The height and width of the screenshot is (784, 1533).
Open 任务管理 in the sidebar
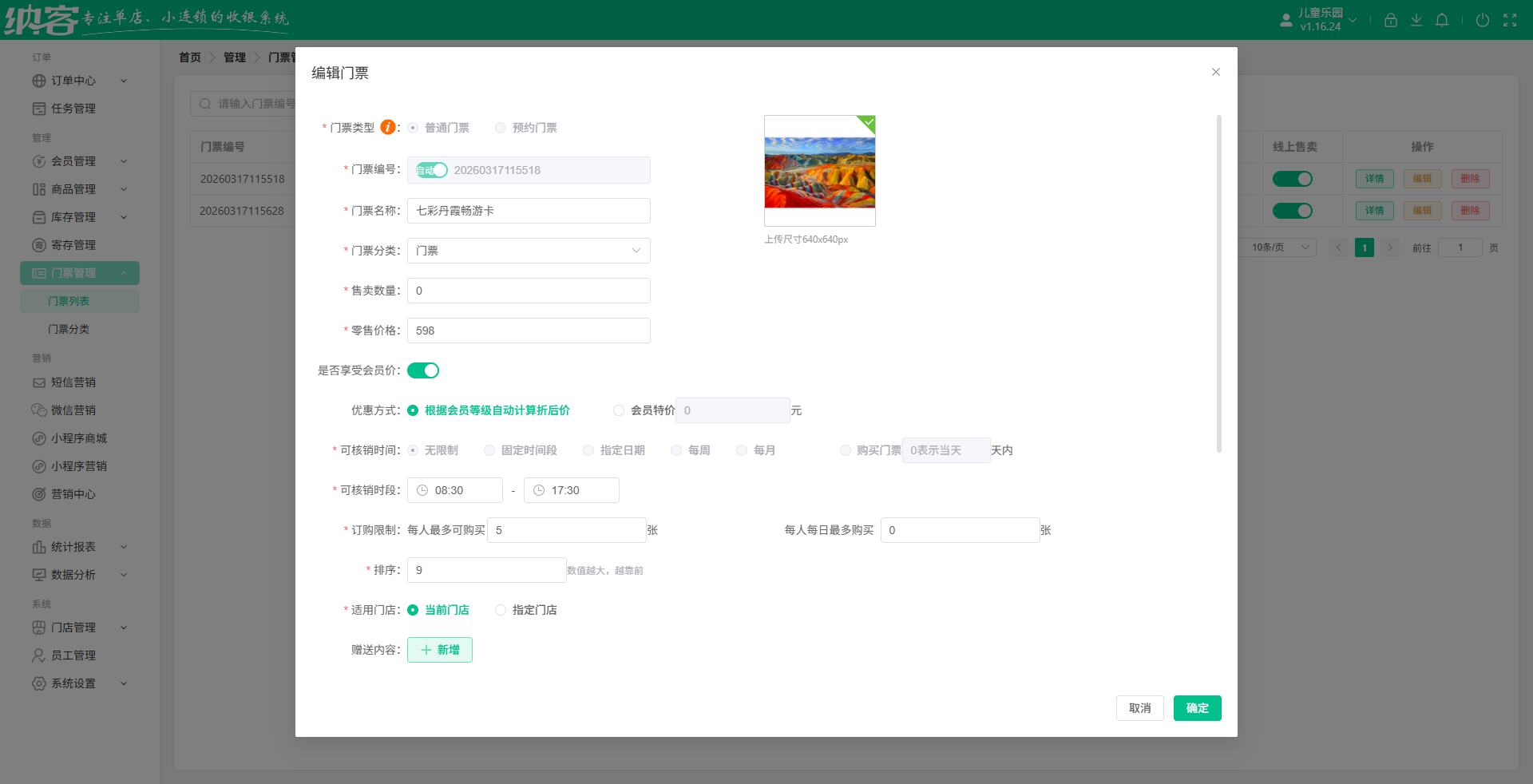point(72,108)
